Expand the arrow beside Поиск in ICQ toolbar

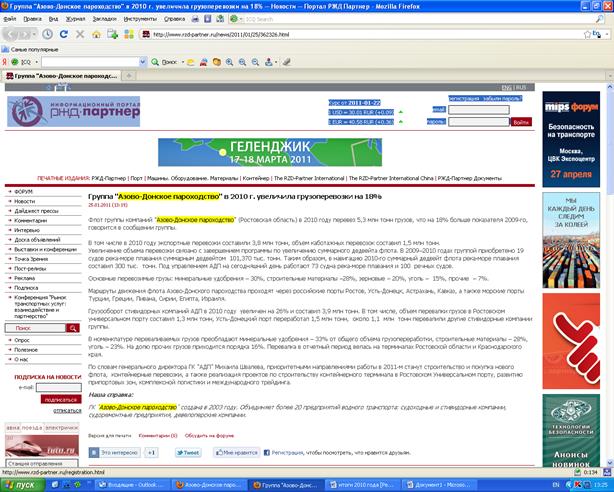[183, 62]
